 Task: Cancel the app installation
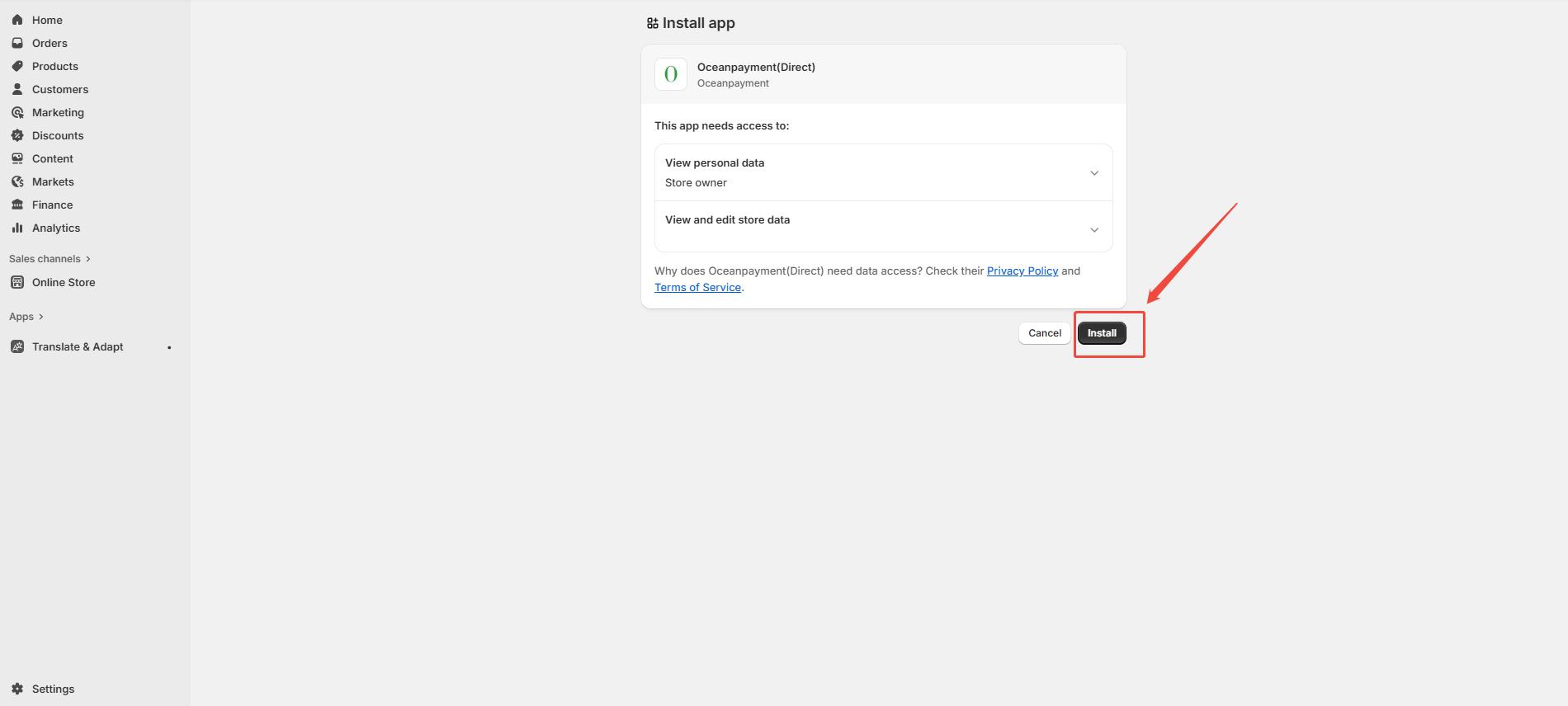(x=1045, y=333)
